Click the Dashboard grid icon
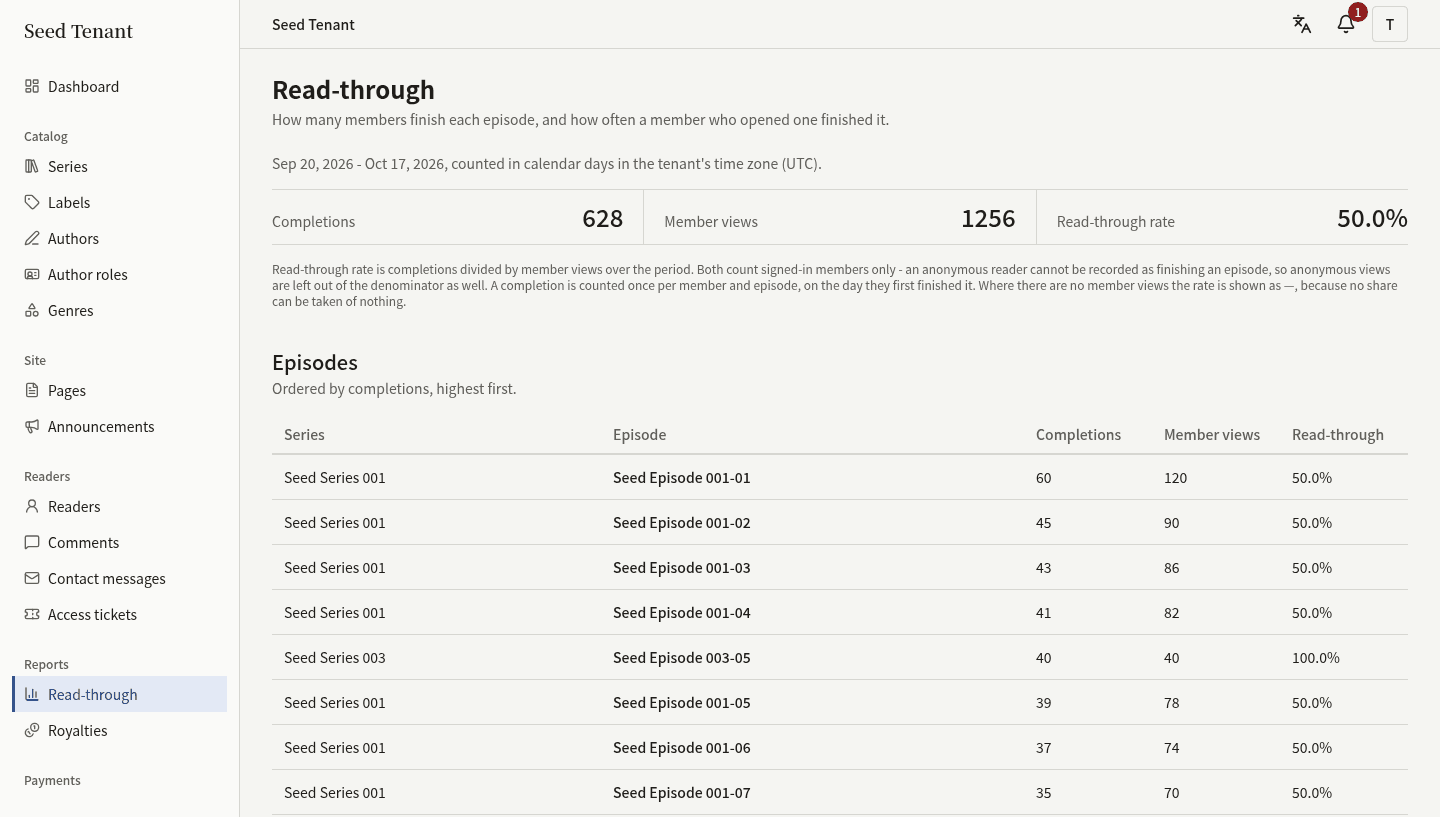Image resolution: width=1440 pixels, height=817 pixels. pyautogui.click(x=32, y=86)
